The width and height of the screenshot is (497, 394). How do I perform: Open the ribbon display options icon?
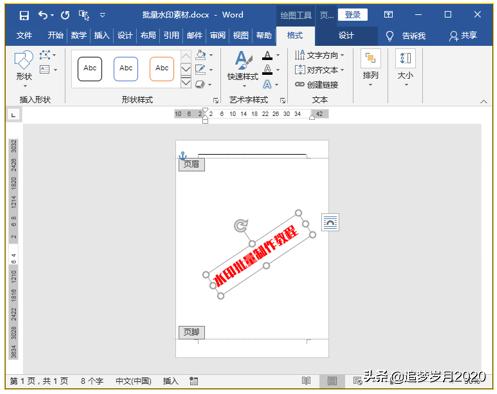[388, 15]
